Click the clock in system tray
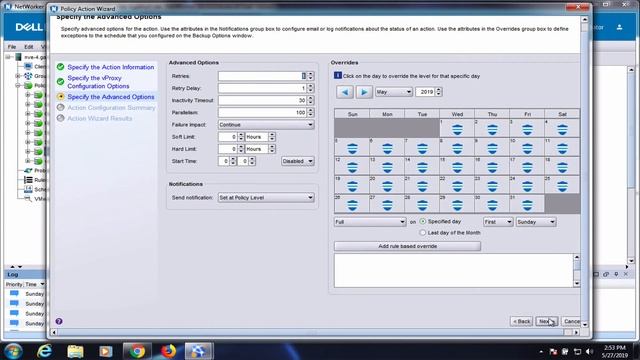The height and width of the screenshot is (360, 640). 614,351
